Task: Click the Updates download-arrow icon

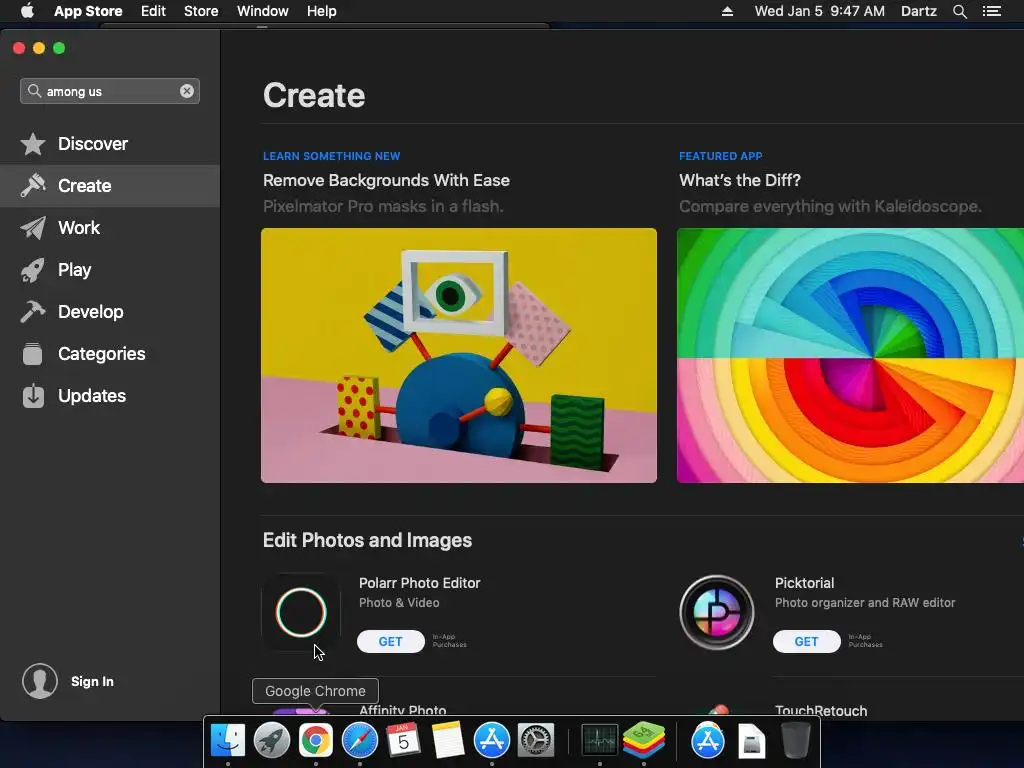Action: click(33, 396)
